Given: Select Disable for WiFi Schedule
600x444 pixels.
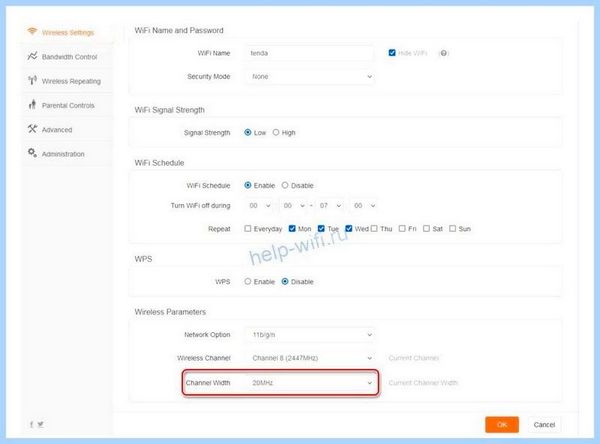Looking at the screenshot, I should [x=285, y=185].
